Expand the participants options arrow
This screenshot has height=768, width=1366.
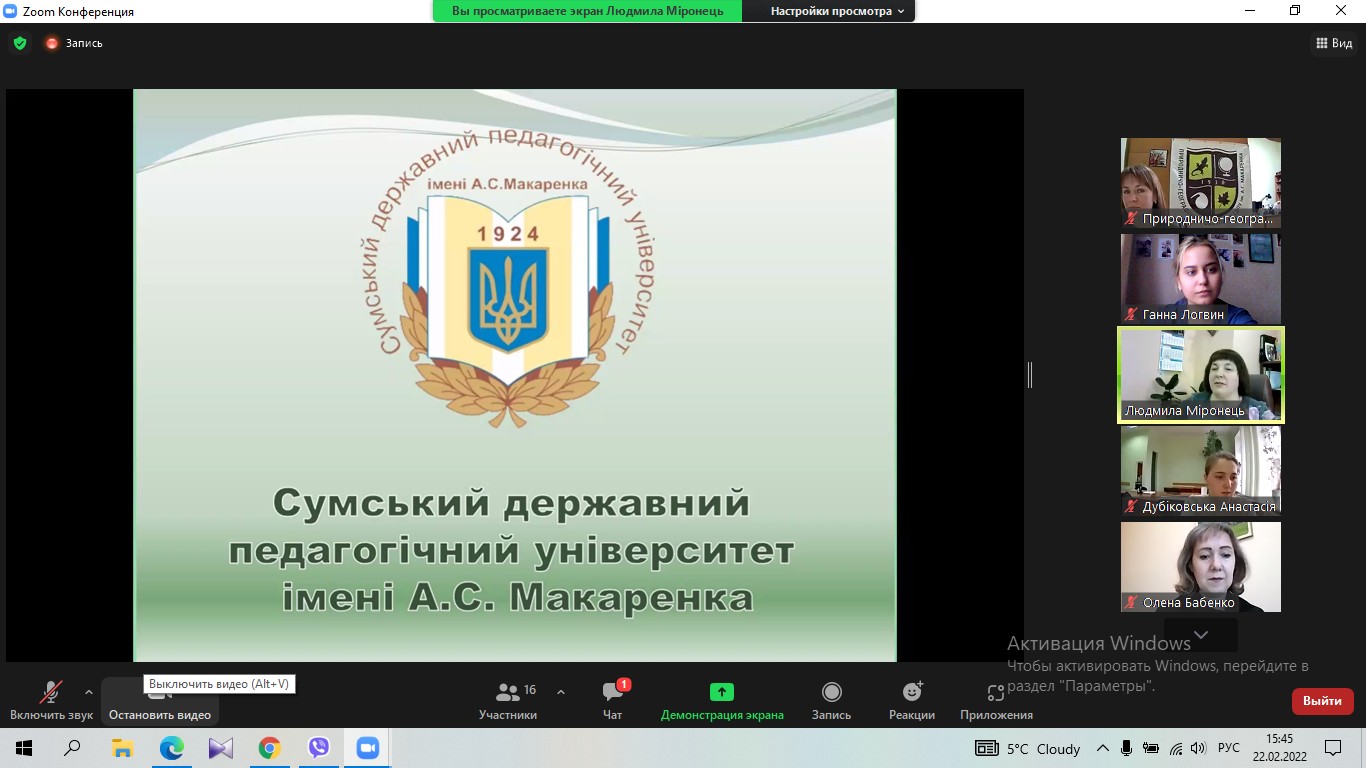coord(561,691)
